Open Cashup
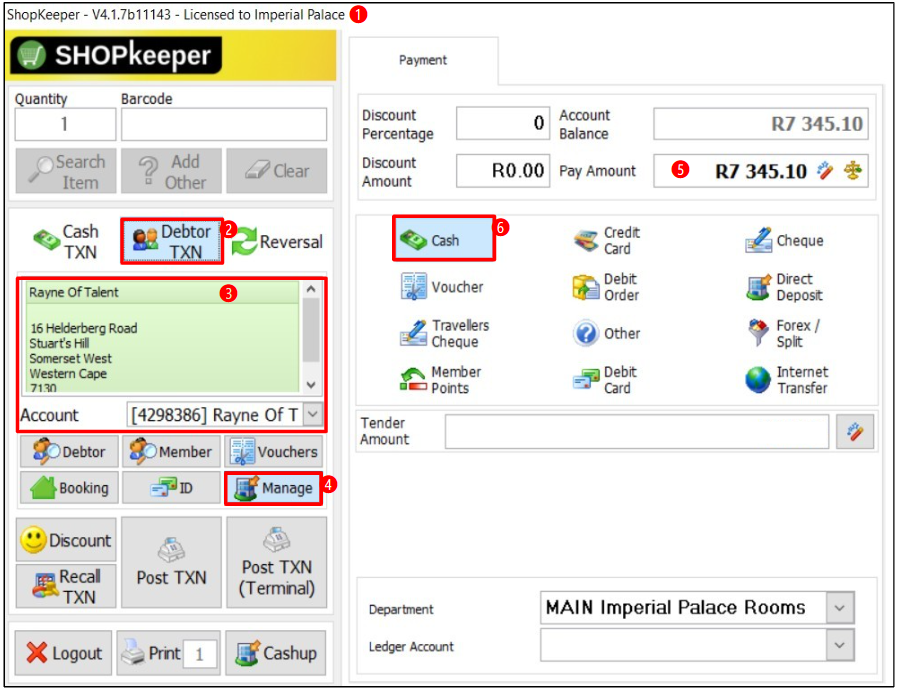 [x=275, y=653]
